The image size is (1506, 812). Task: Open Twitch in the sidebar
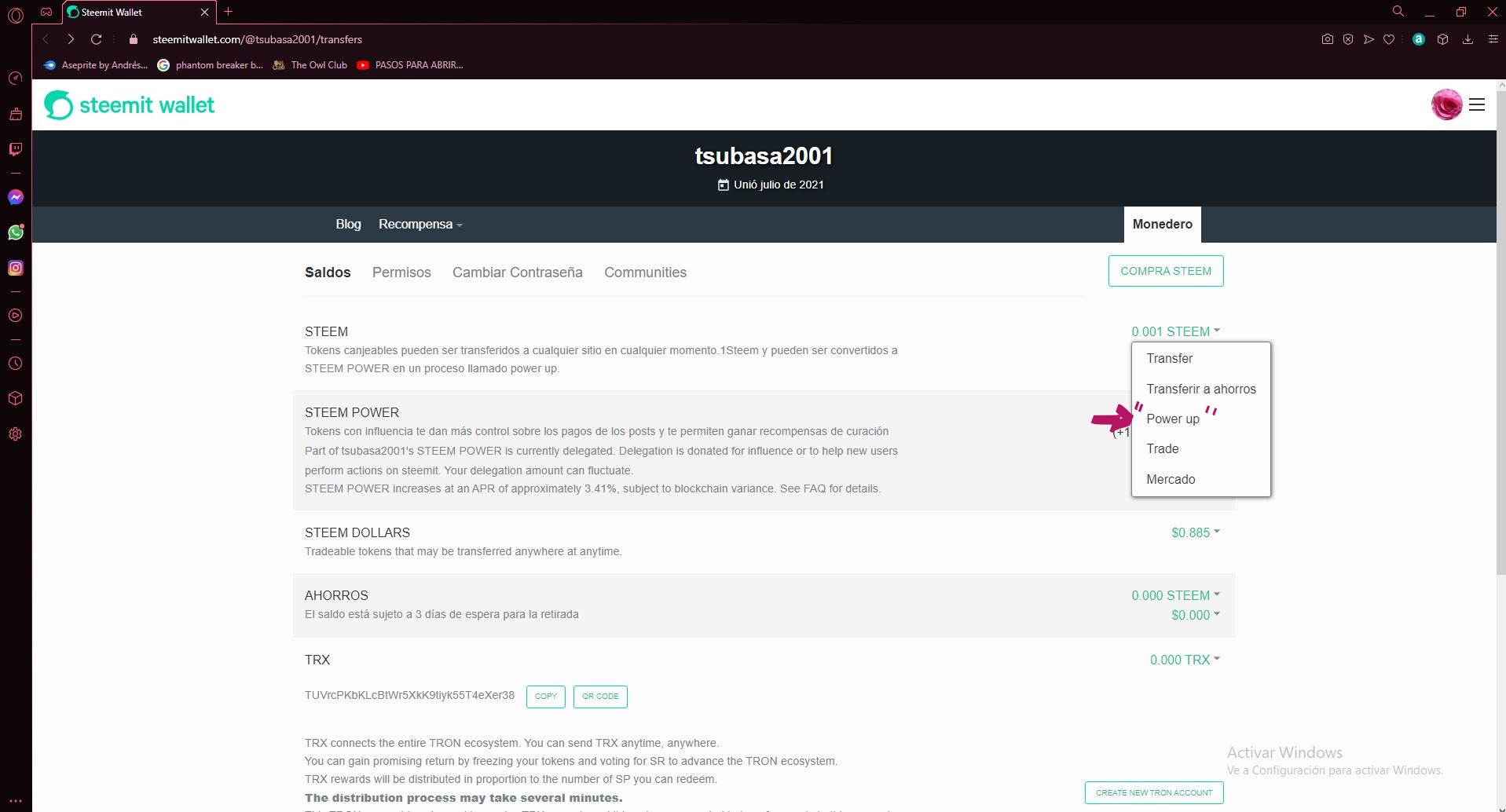tap(15, 149)
